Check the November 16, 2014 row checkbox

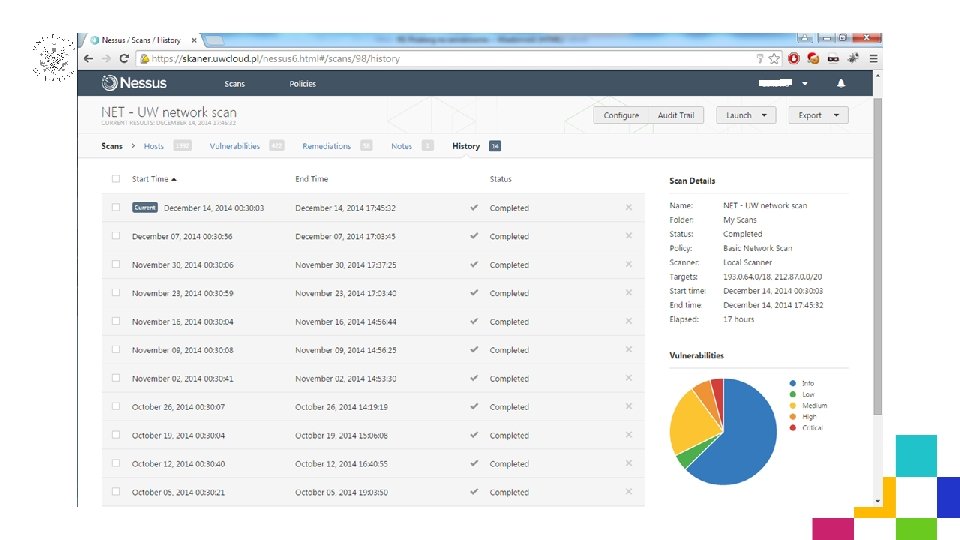tap(116, 321)
